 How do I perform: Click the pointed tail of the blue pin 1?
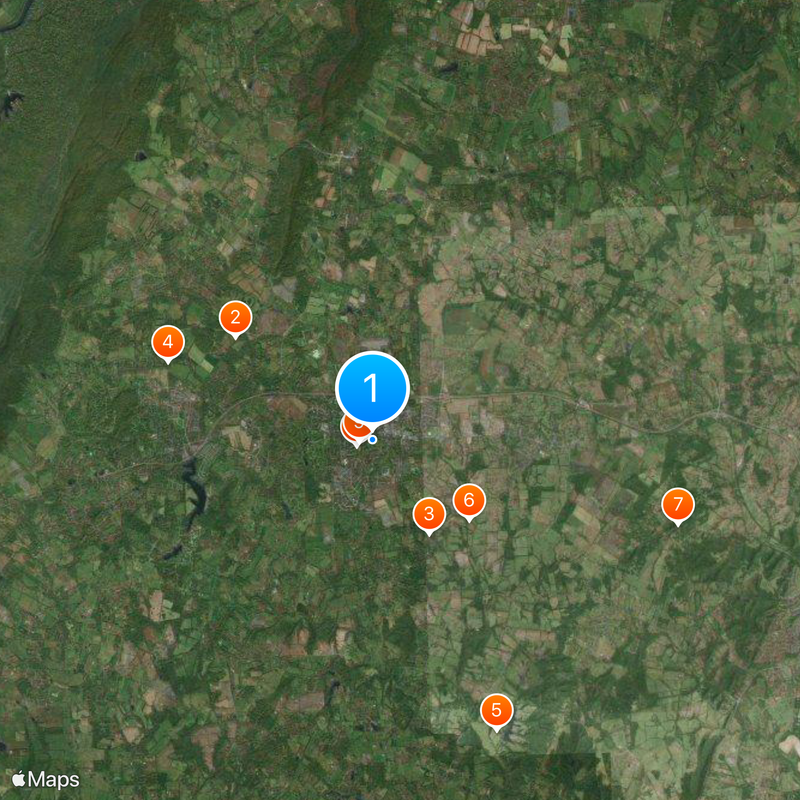[374, 429]
